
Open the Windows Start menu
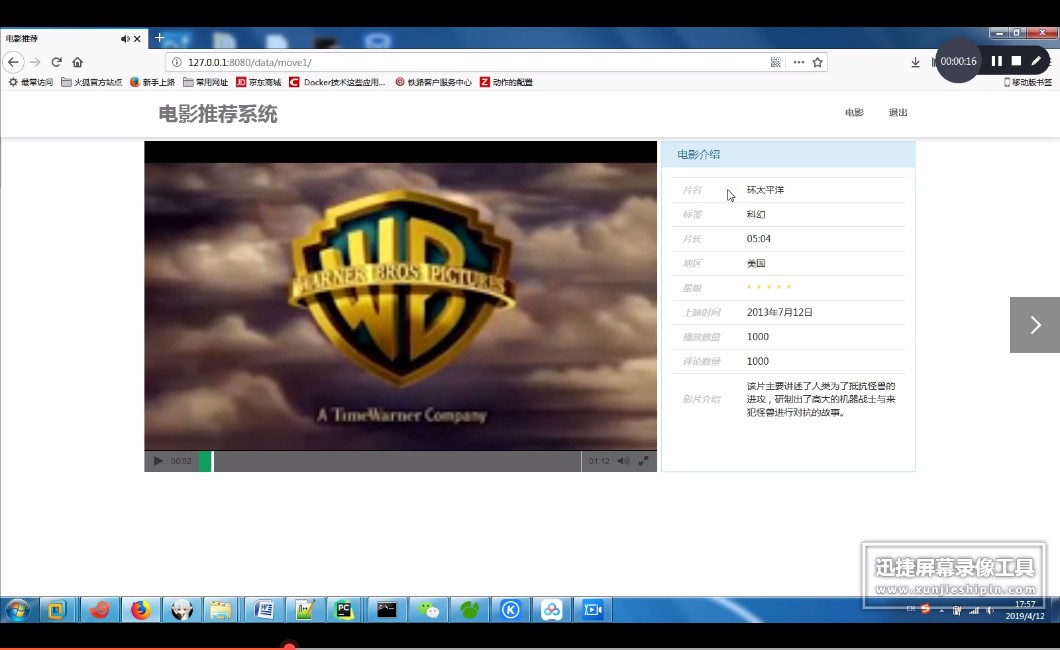18,610
